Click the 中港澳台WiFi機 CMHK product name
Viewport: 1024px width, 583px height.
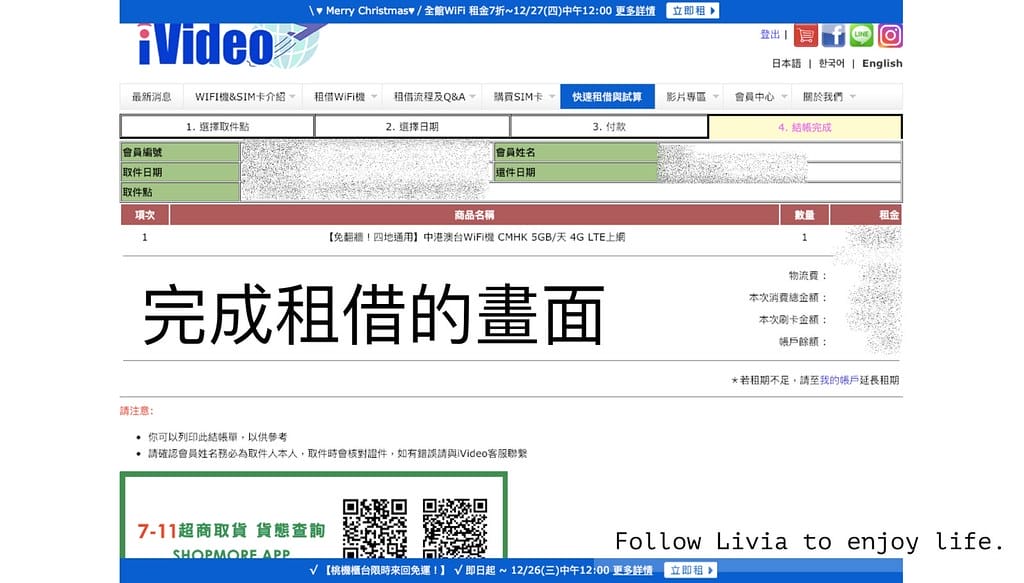coord(475,237)
